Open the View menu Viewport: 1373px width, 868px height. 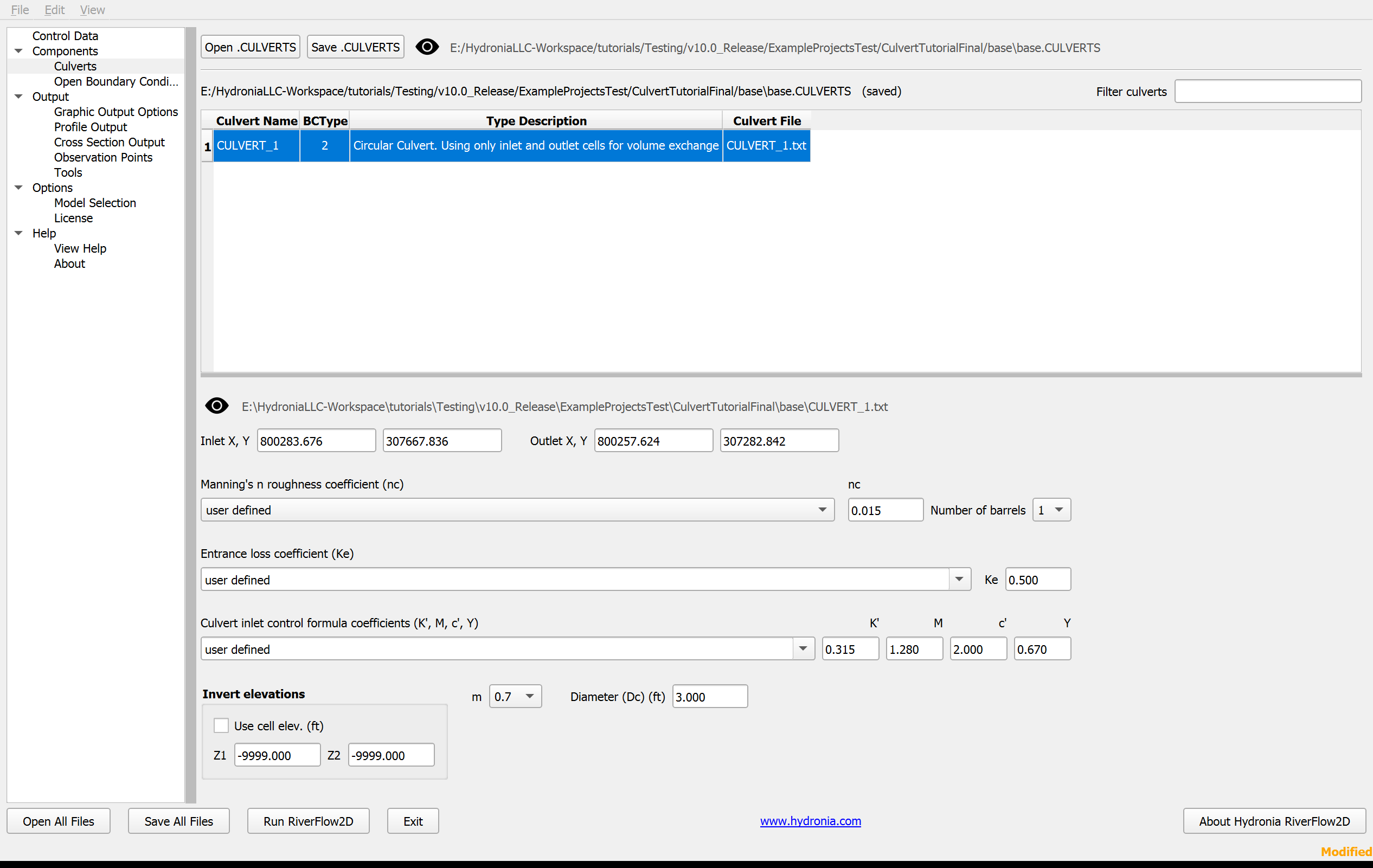(x=92, y=10)
